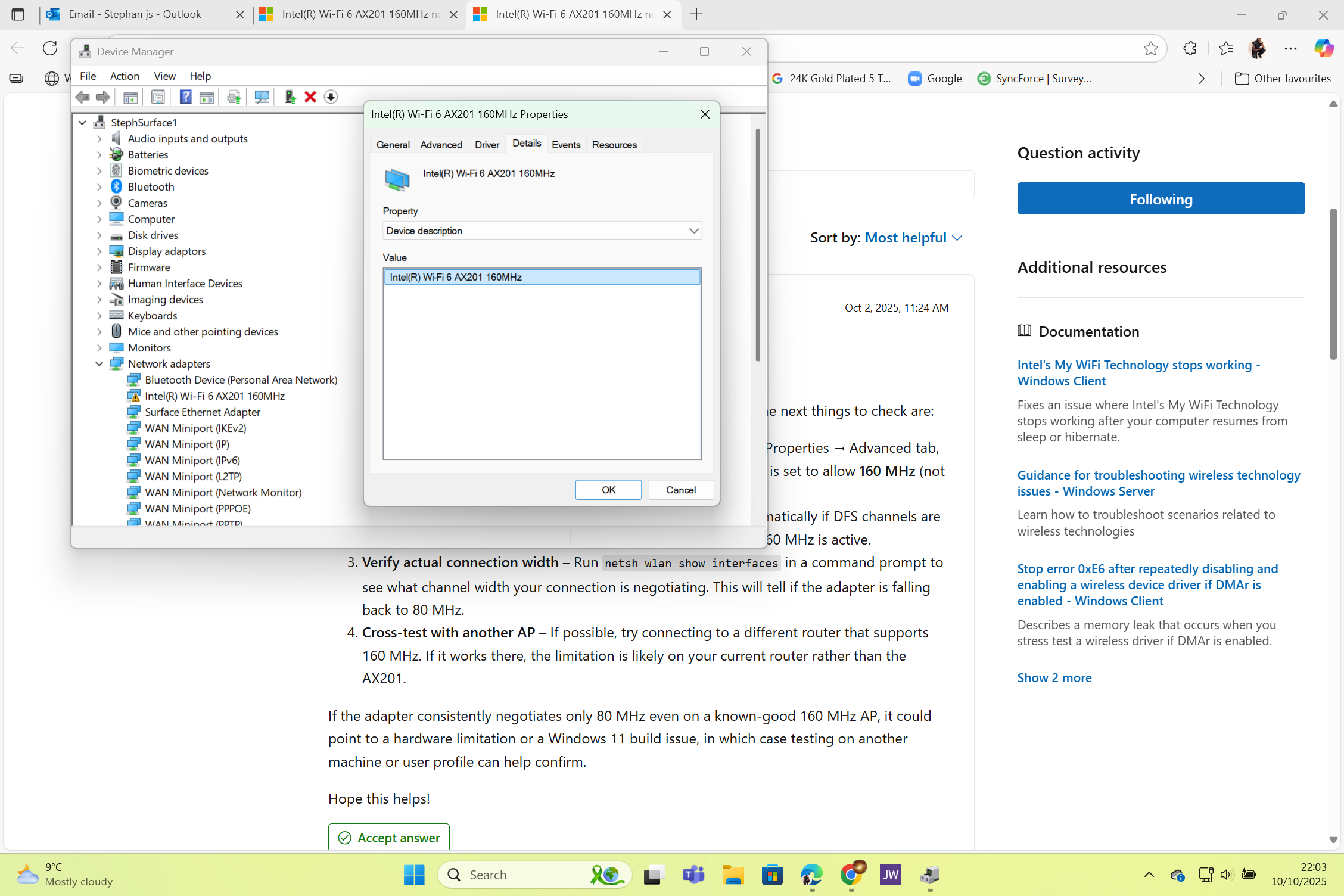
Task: Expand the Audio inputs and outputs node
Action: point(99,139)
